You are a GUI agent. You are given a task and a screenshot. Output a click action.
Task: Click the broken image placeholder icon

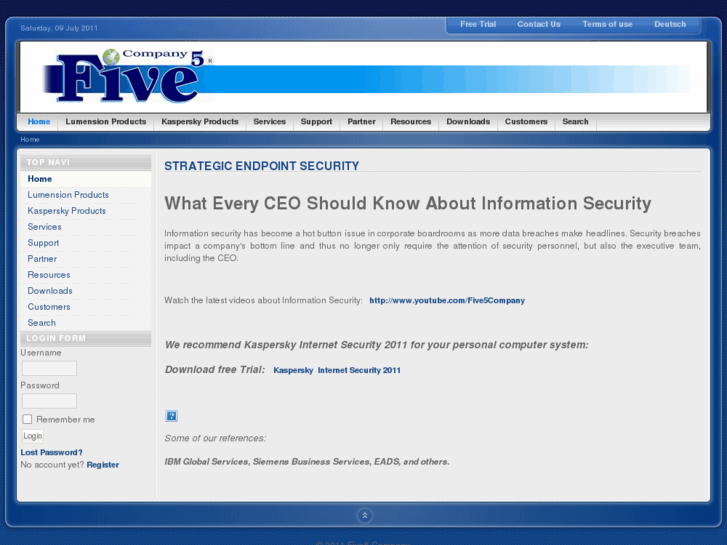pyautogui.click(x=172, y=416)
